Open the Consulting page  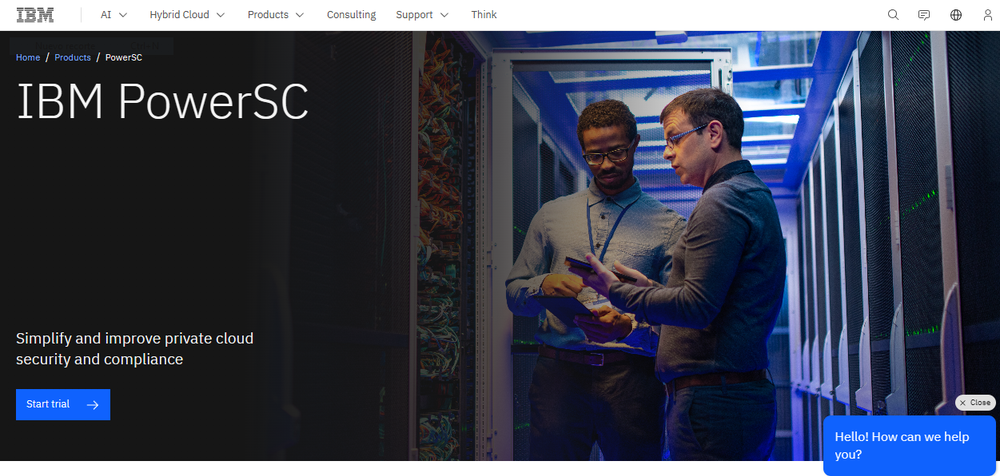coord(351,15)
